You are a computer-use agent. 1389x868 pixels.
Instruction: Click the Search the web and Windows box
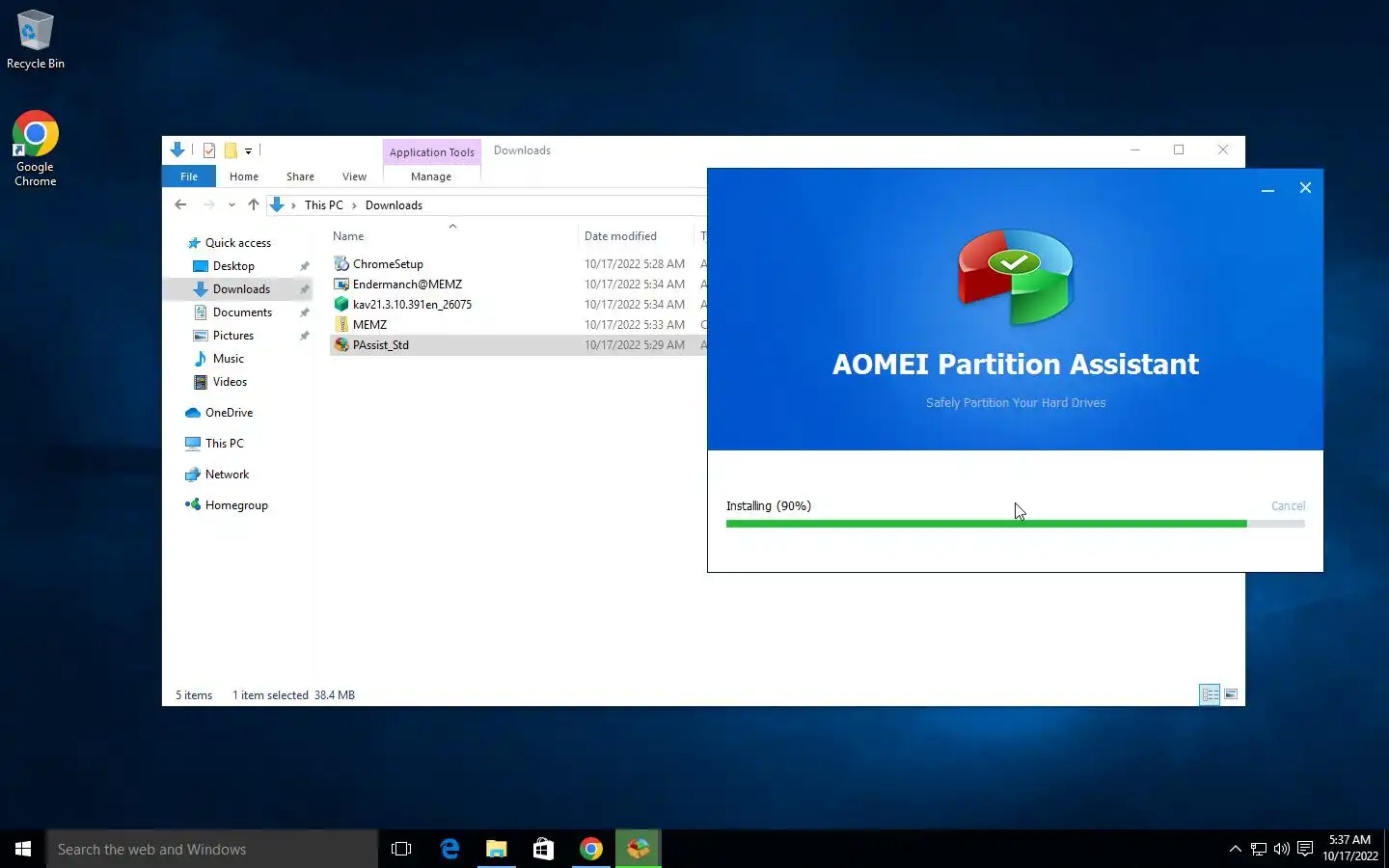click(x=212, y=849)
